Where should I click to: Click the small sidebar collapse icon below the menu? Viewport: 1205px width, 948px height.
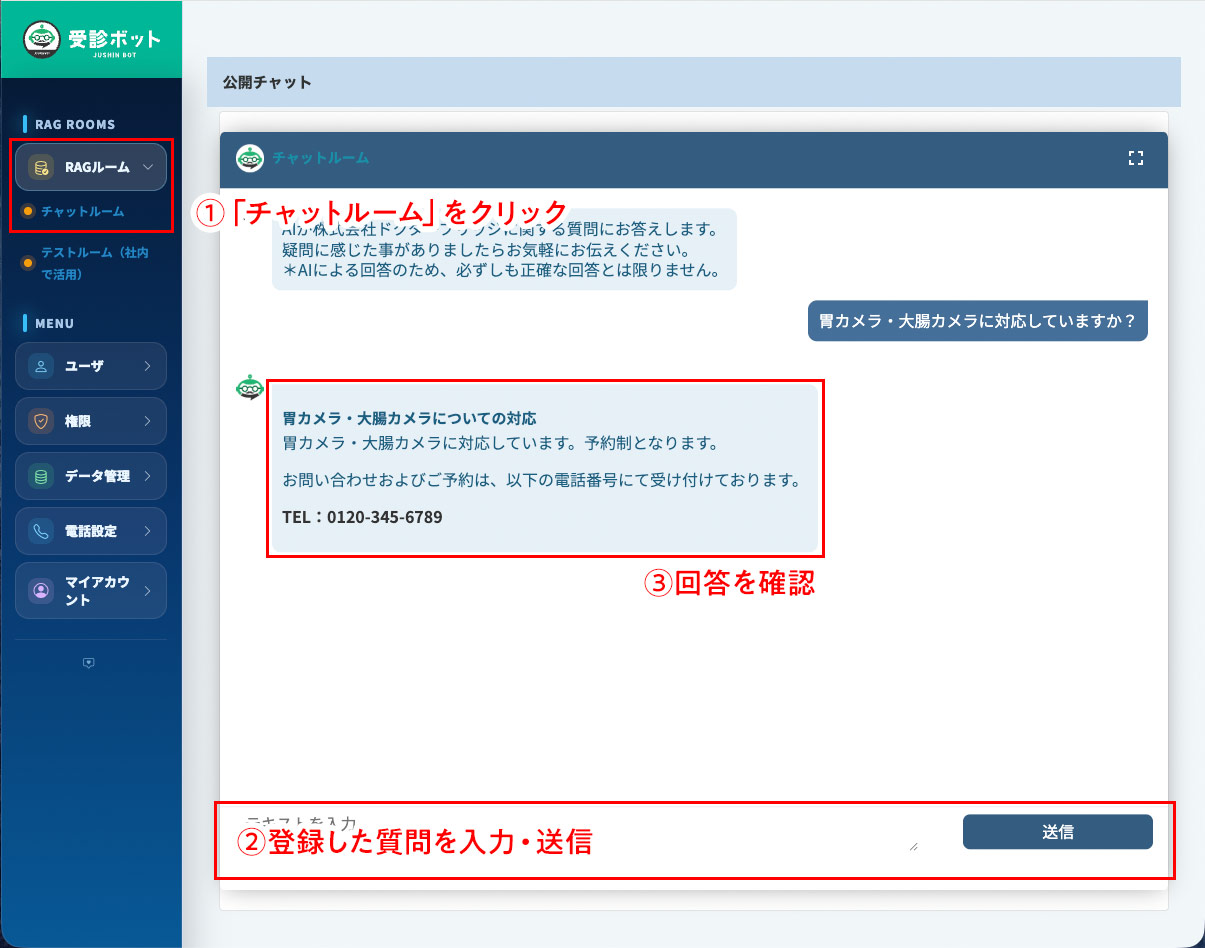pos(89,663)
